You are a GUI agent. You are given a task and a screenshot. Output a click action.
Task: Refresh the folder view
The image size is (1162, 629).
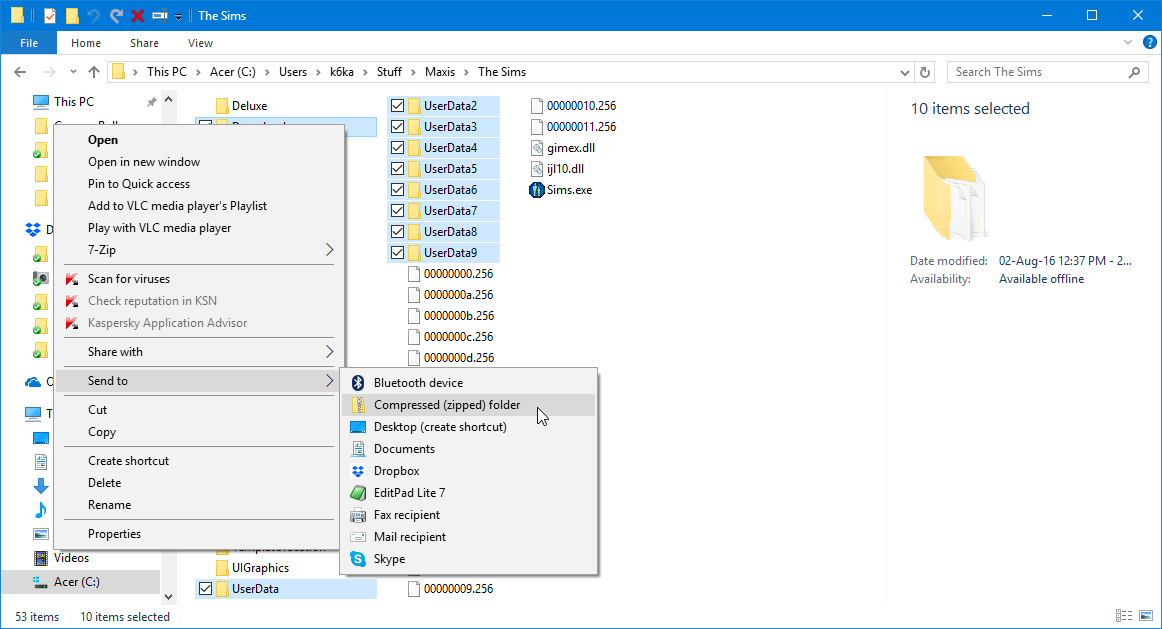coord(925,72)
